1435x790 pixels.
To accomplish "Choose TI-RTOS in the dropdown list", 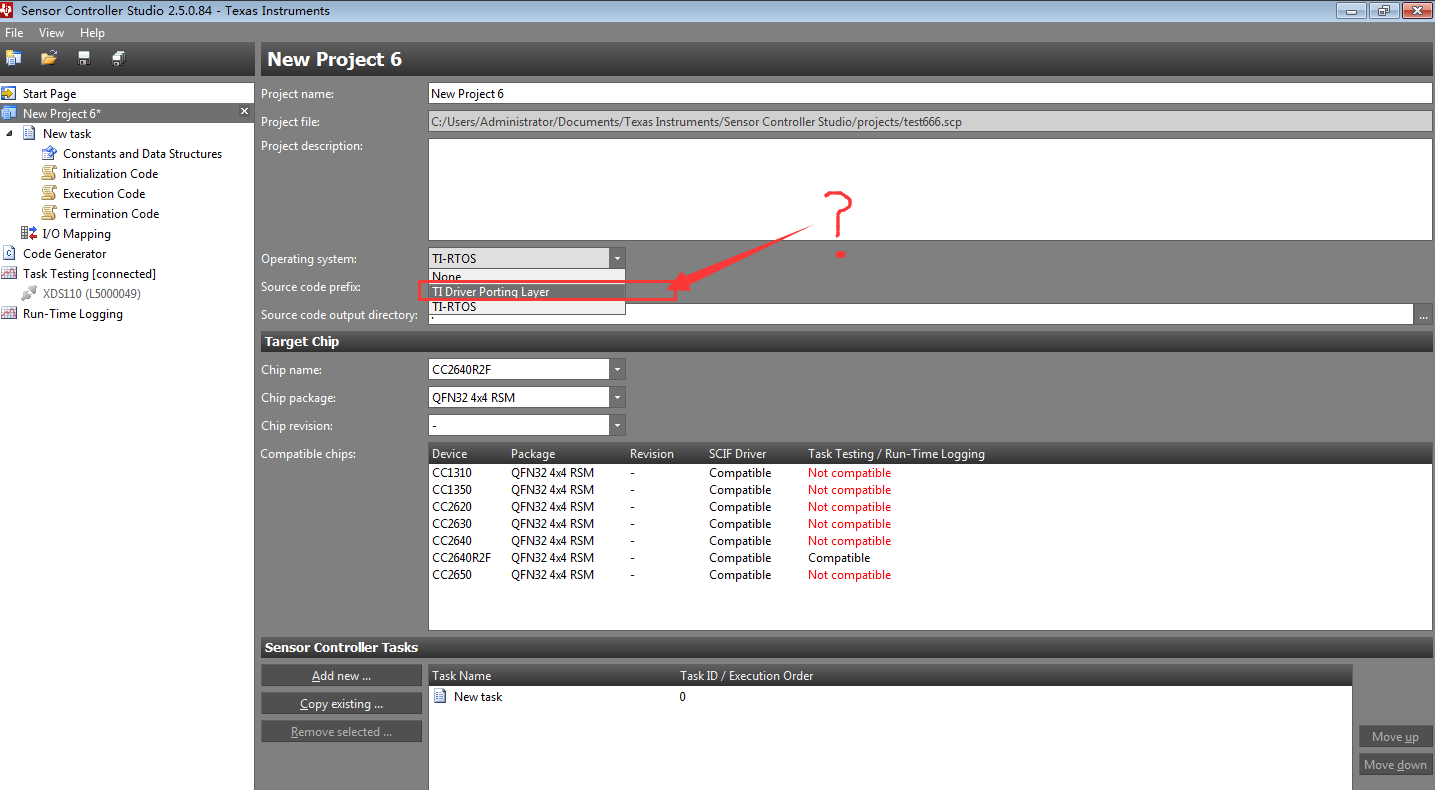I will tap(527, 307).
